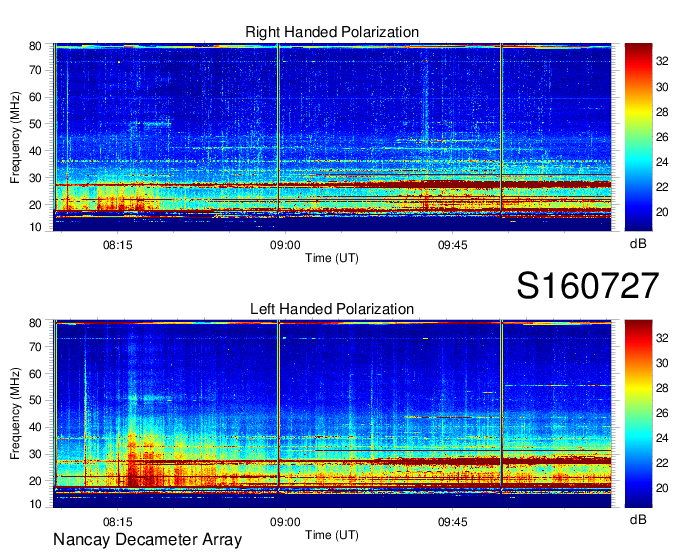Click the dB unit label under top colorbar
Viewport: 680px width, 552px height.
coord(638,244)
